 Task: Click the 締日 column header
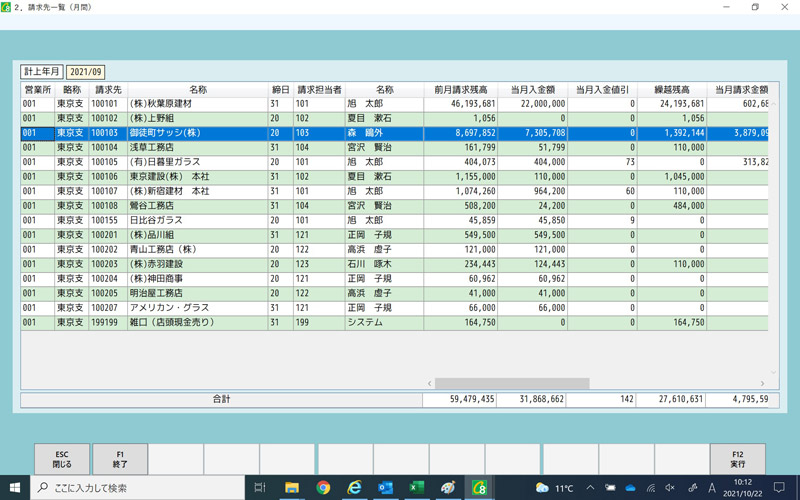click(x=281, y=90)
